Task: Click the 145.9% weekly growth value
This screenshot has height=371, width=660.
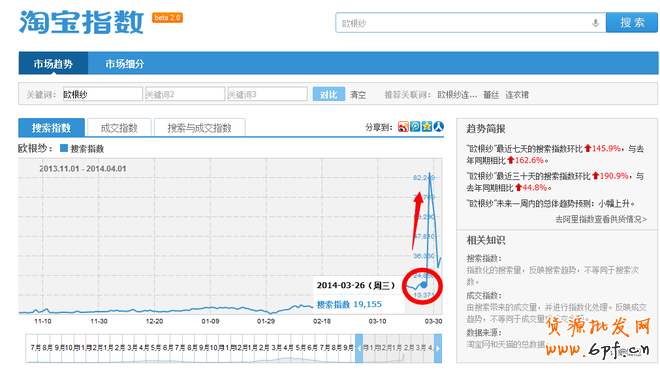Action: point(606,148)
